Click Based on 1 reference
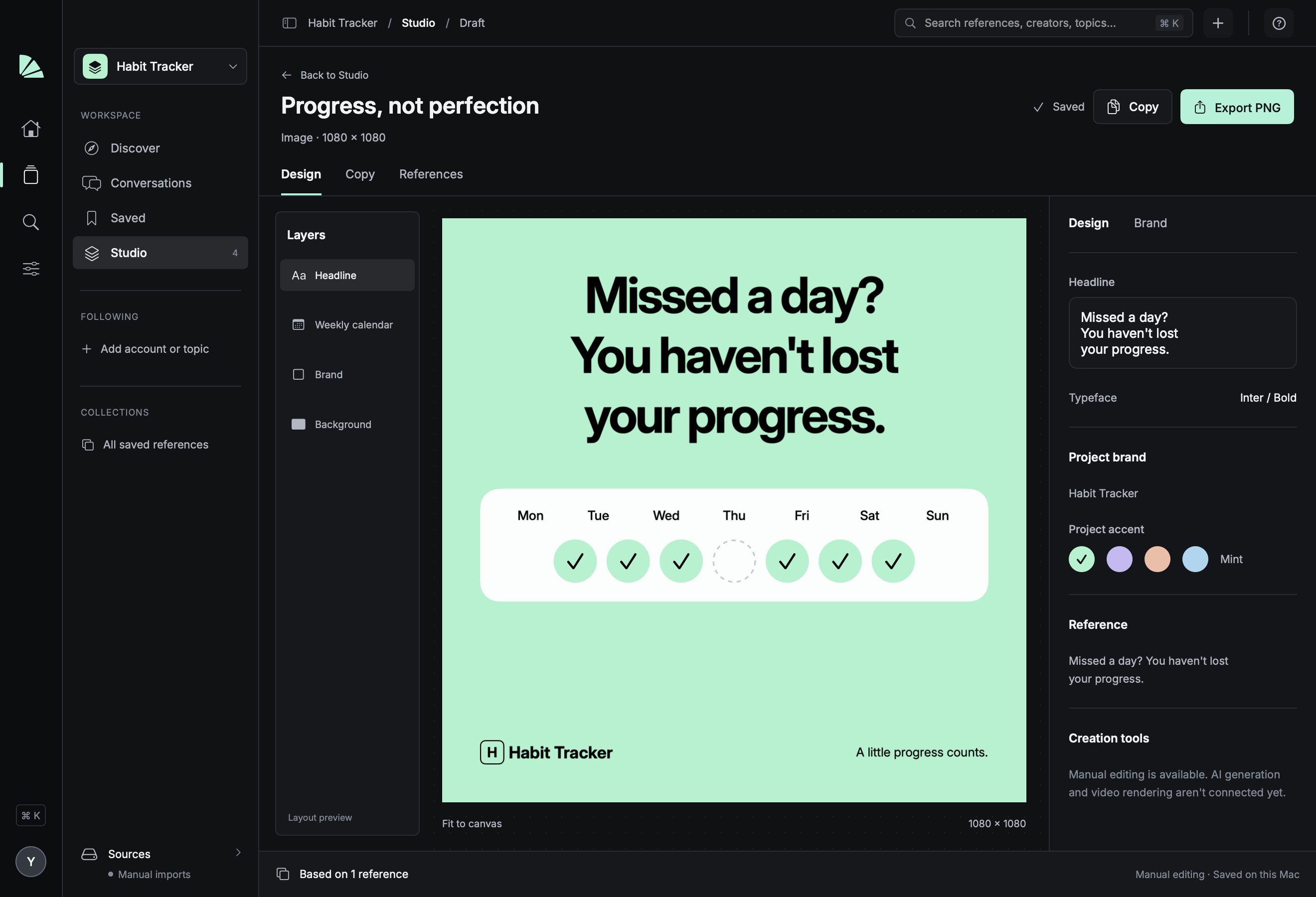The image size is (1316, 897). click(354, 875)
